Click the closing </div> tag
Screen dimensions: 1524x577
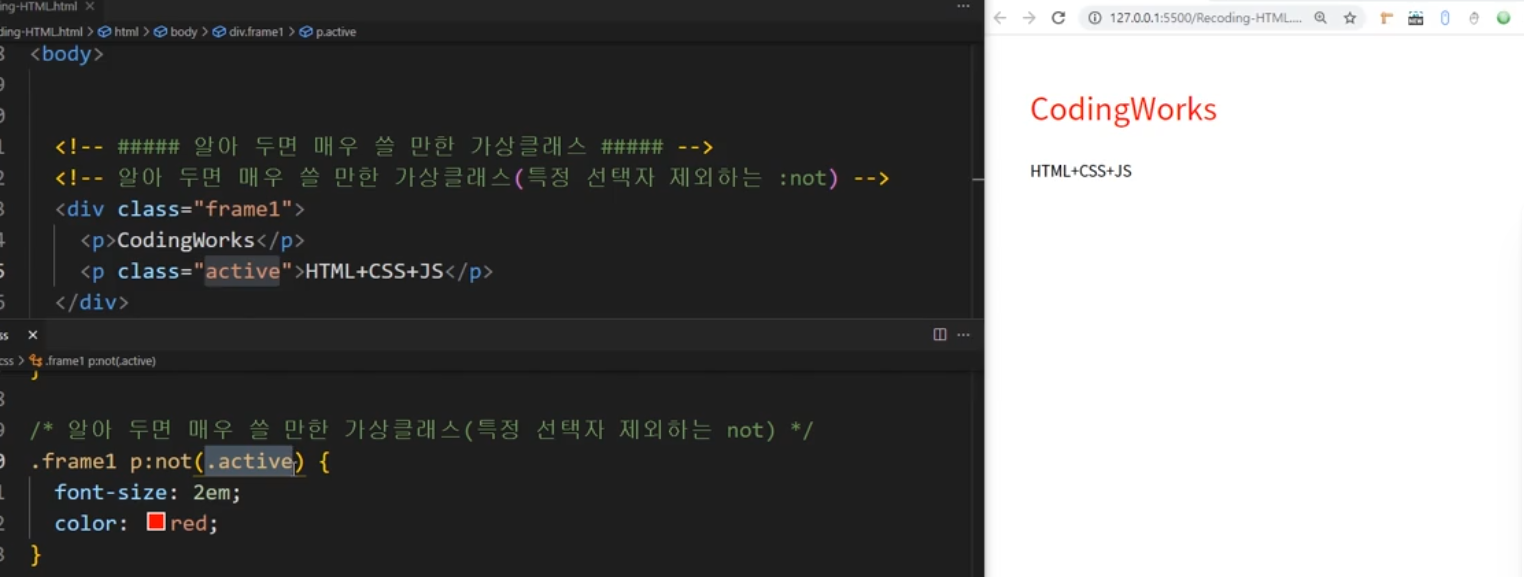pos(92,302)
